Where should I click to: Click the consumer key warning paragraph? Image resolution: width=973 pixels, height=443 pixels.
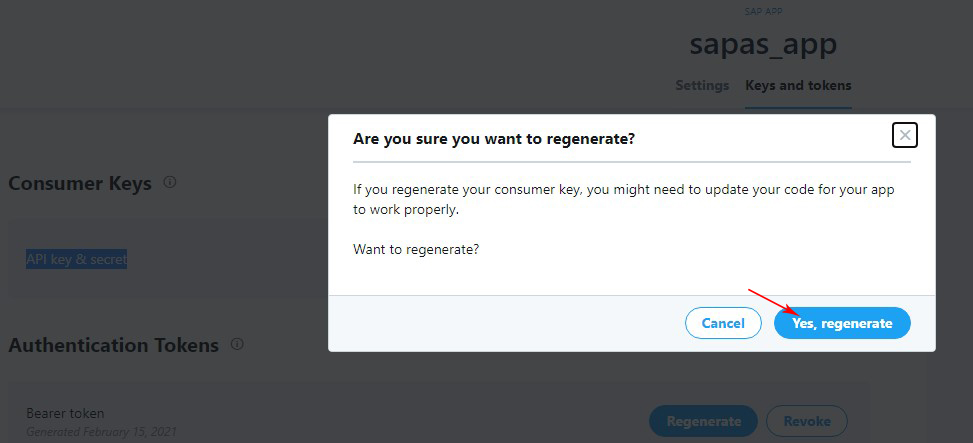tap(624, 199)
